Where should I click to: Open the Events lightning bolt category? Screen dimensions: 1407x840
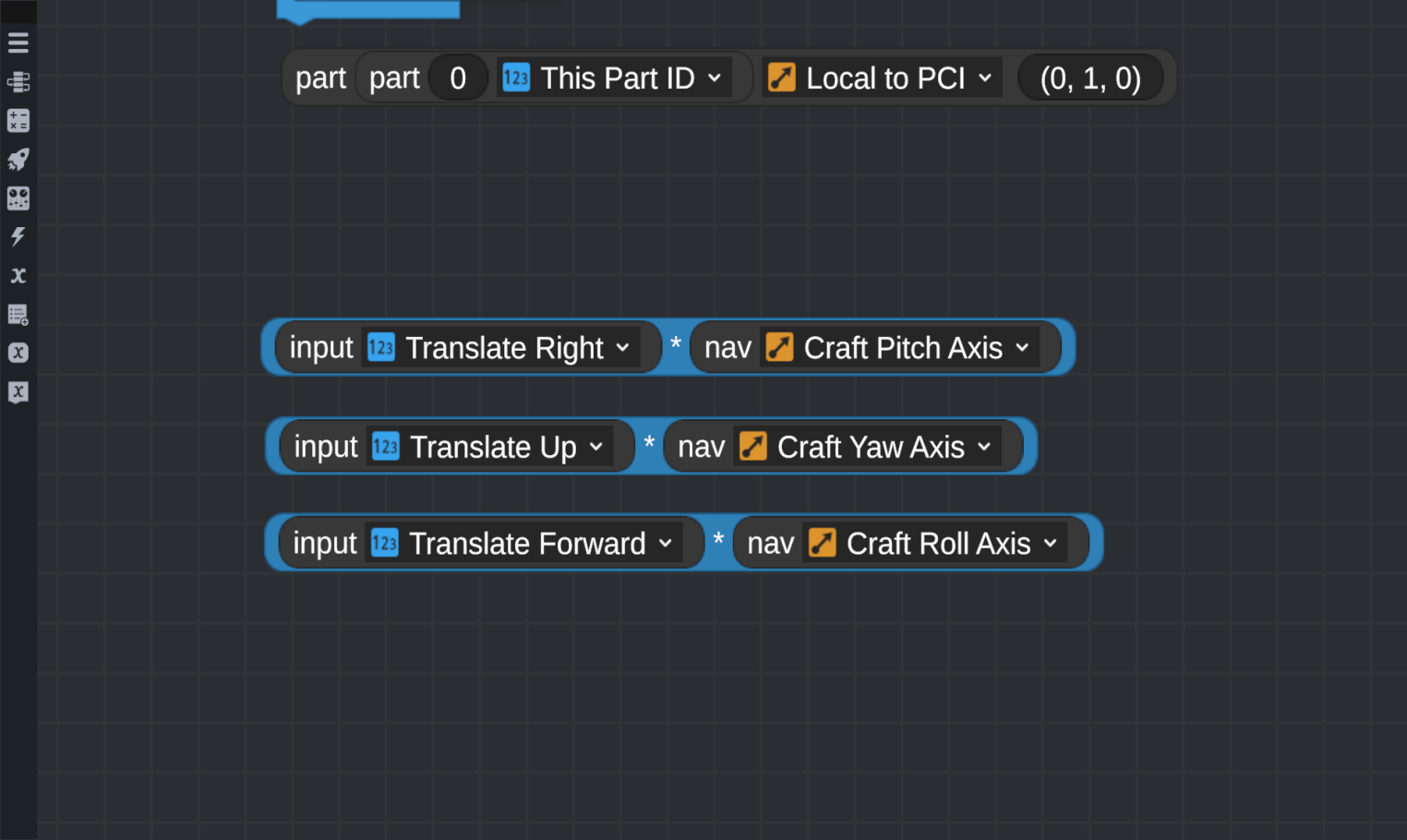[18, 236]
